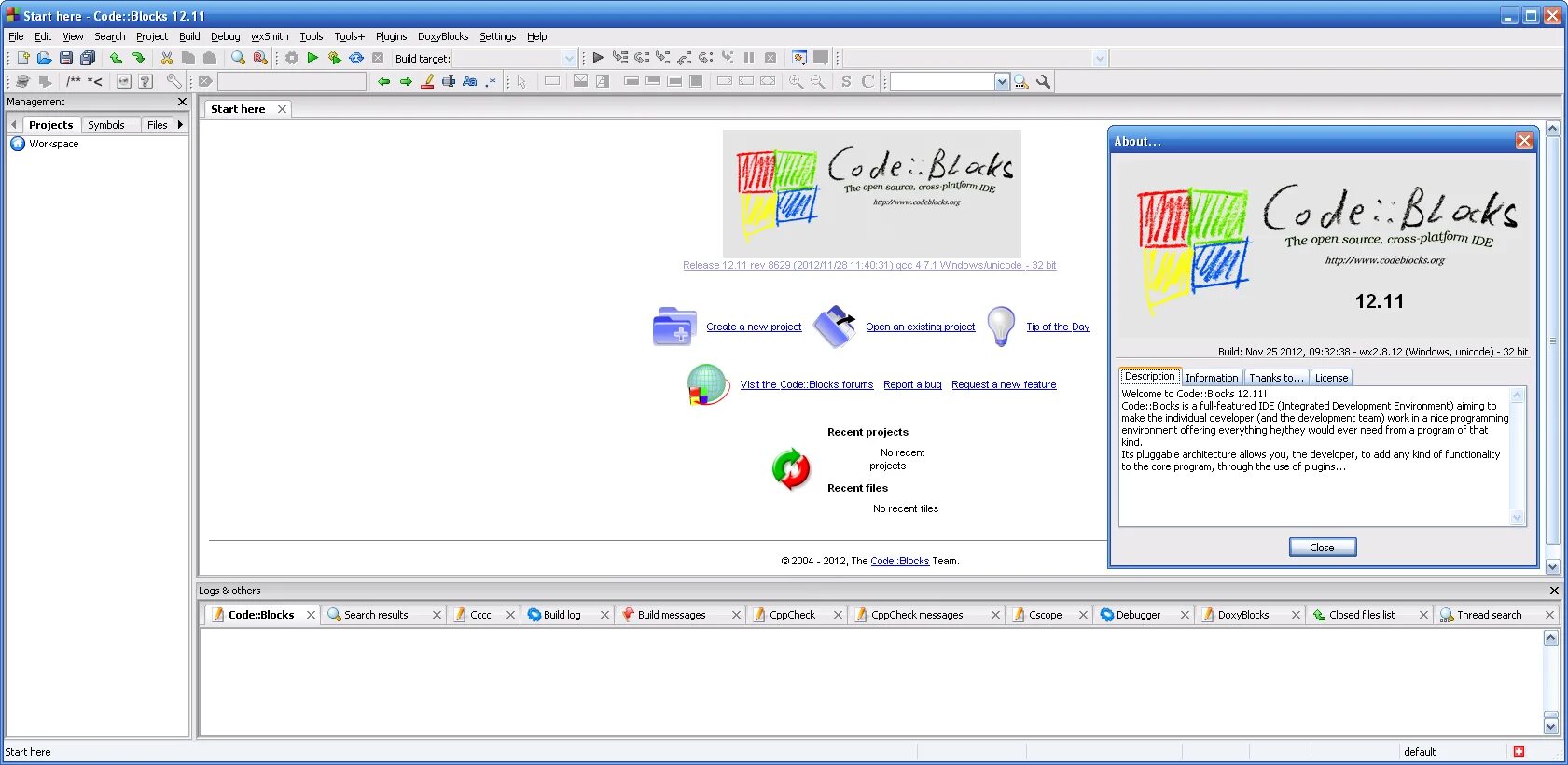Switch to License tab in About dialog

(x=1331, y=378)
